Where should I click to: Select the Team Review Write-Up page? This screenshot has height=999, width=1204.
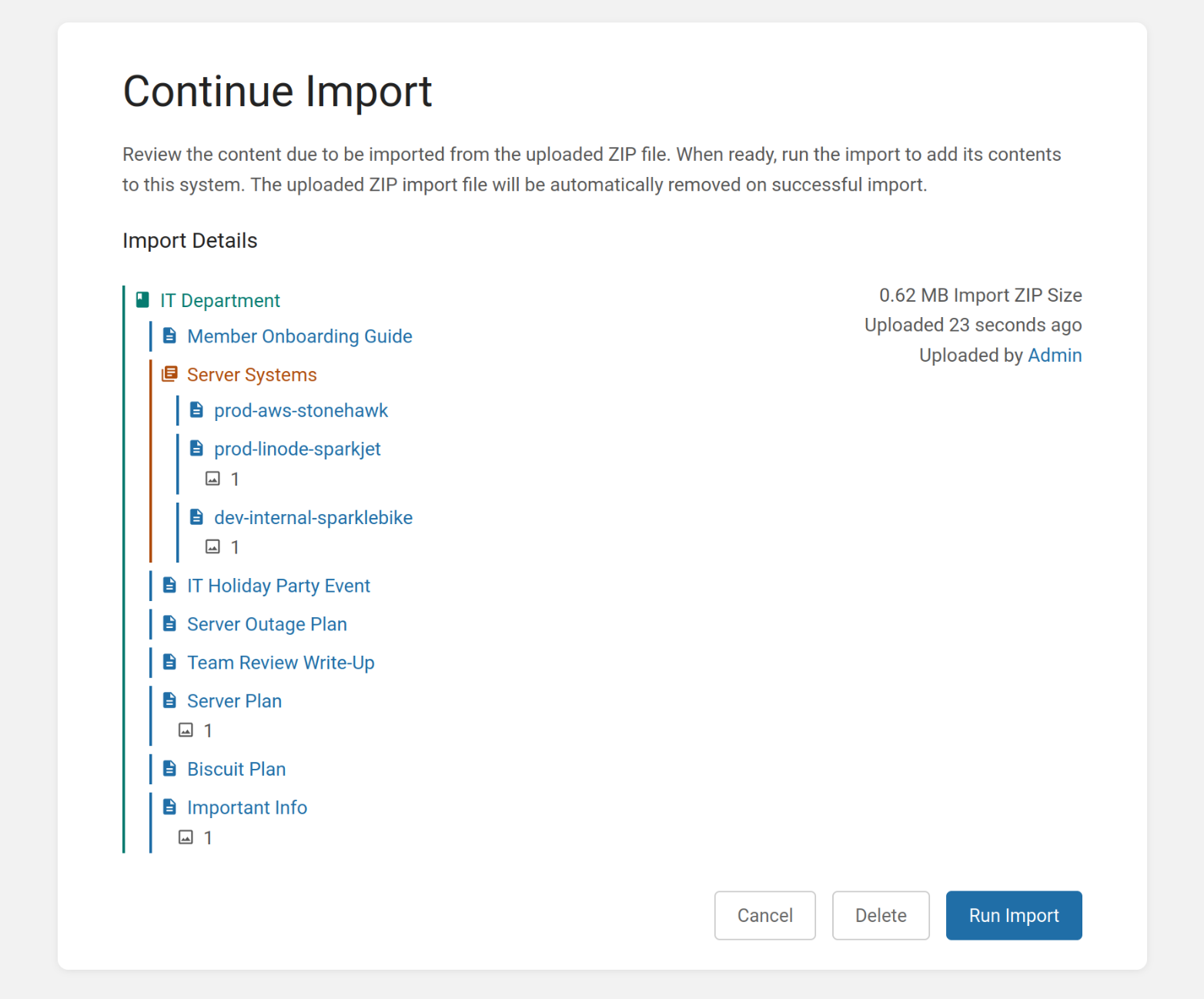[x=281, y=663]
